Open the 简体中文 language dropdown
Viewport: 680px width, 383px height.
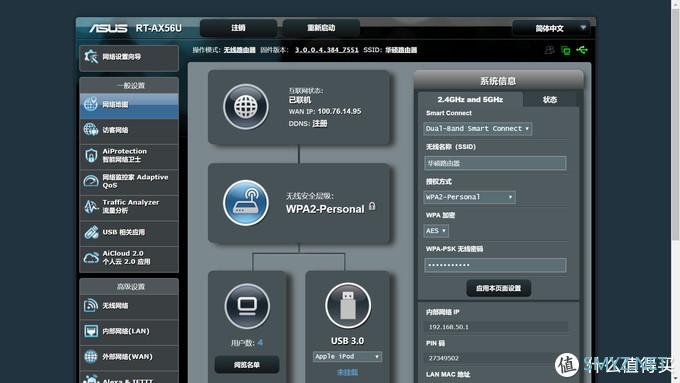[551, 29]
